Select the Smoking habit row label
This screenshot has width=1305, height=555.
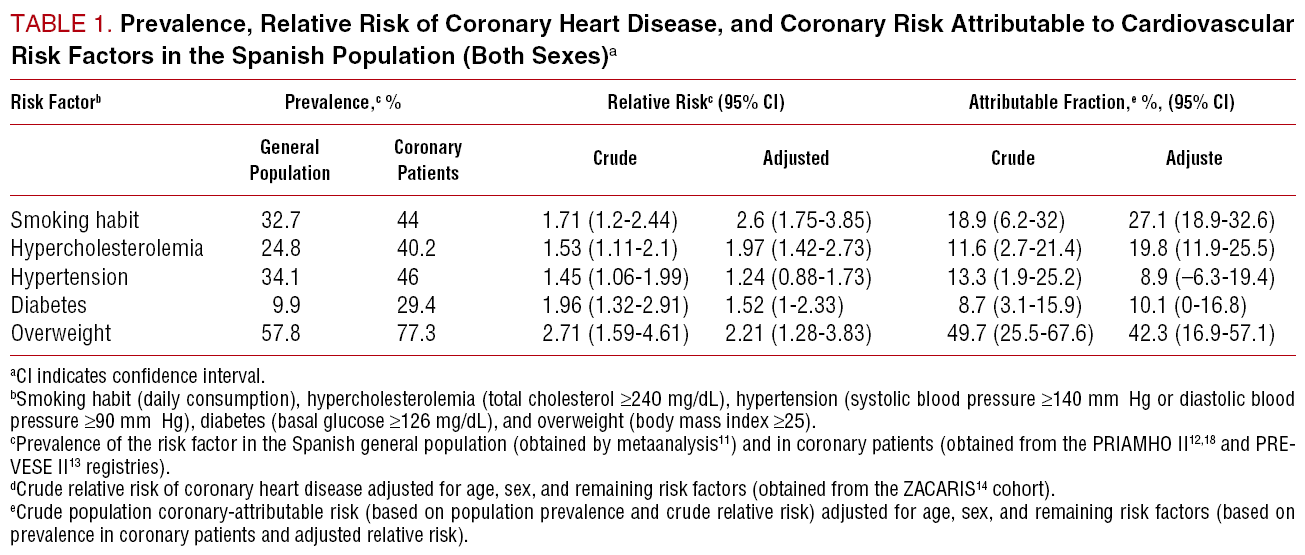75,221
